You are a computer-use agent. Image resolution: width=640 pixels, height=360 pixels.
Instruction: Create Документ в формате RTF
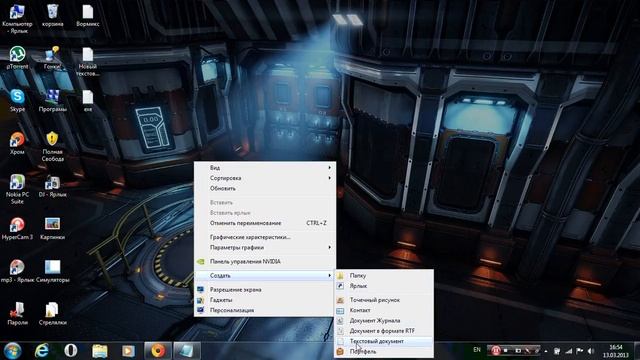tap(384, 331)
